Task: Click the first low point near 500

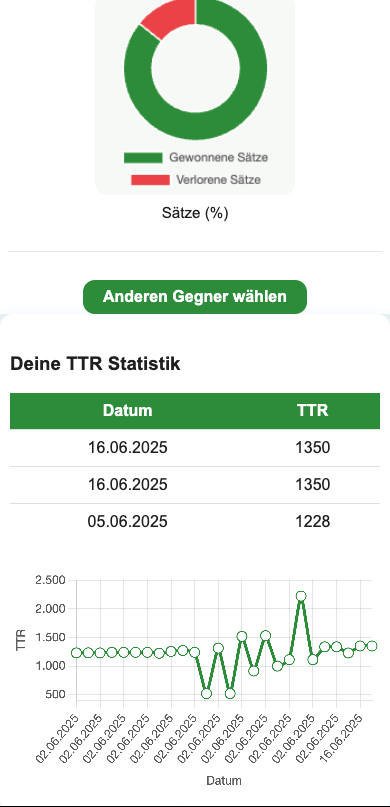Action: click(206, 694)
